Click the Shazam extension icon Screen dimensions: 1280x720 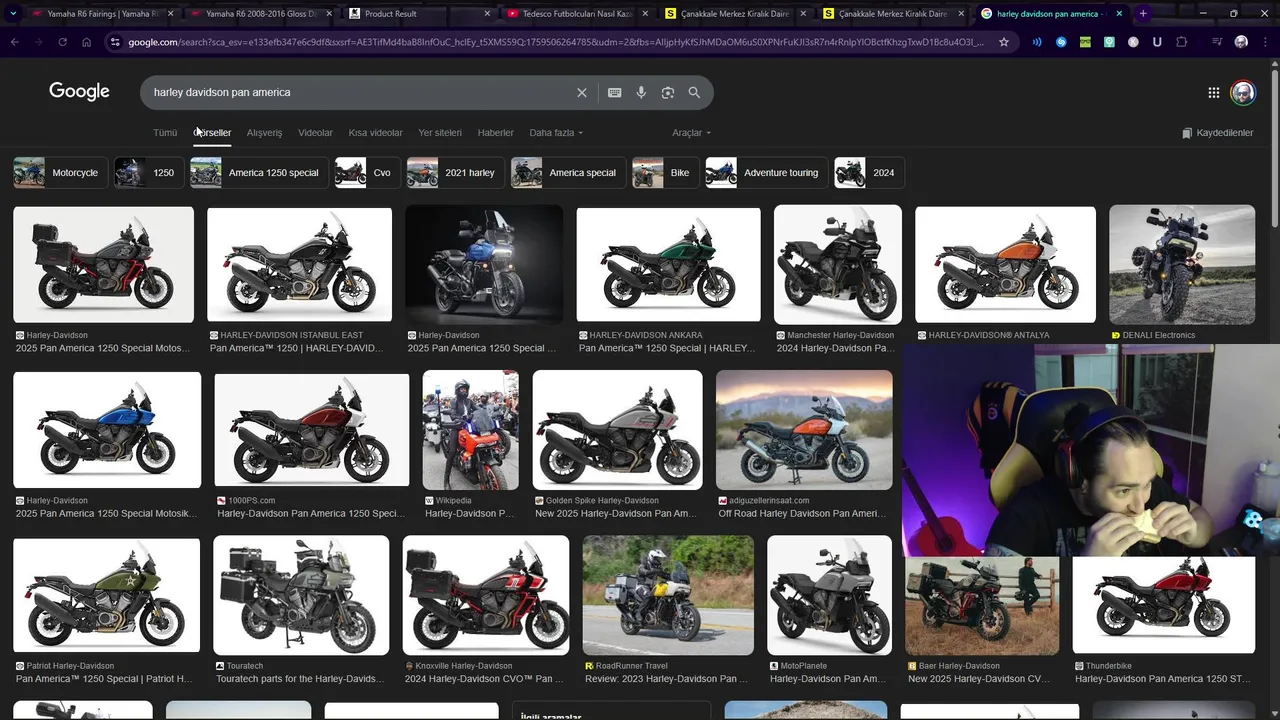click(x=1061, y=42)
